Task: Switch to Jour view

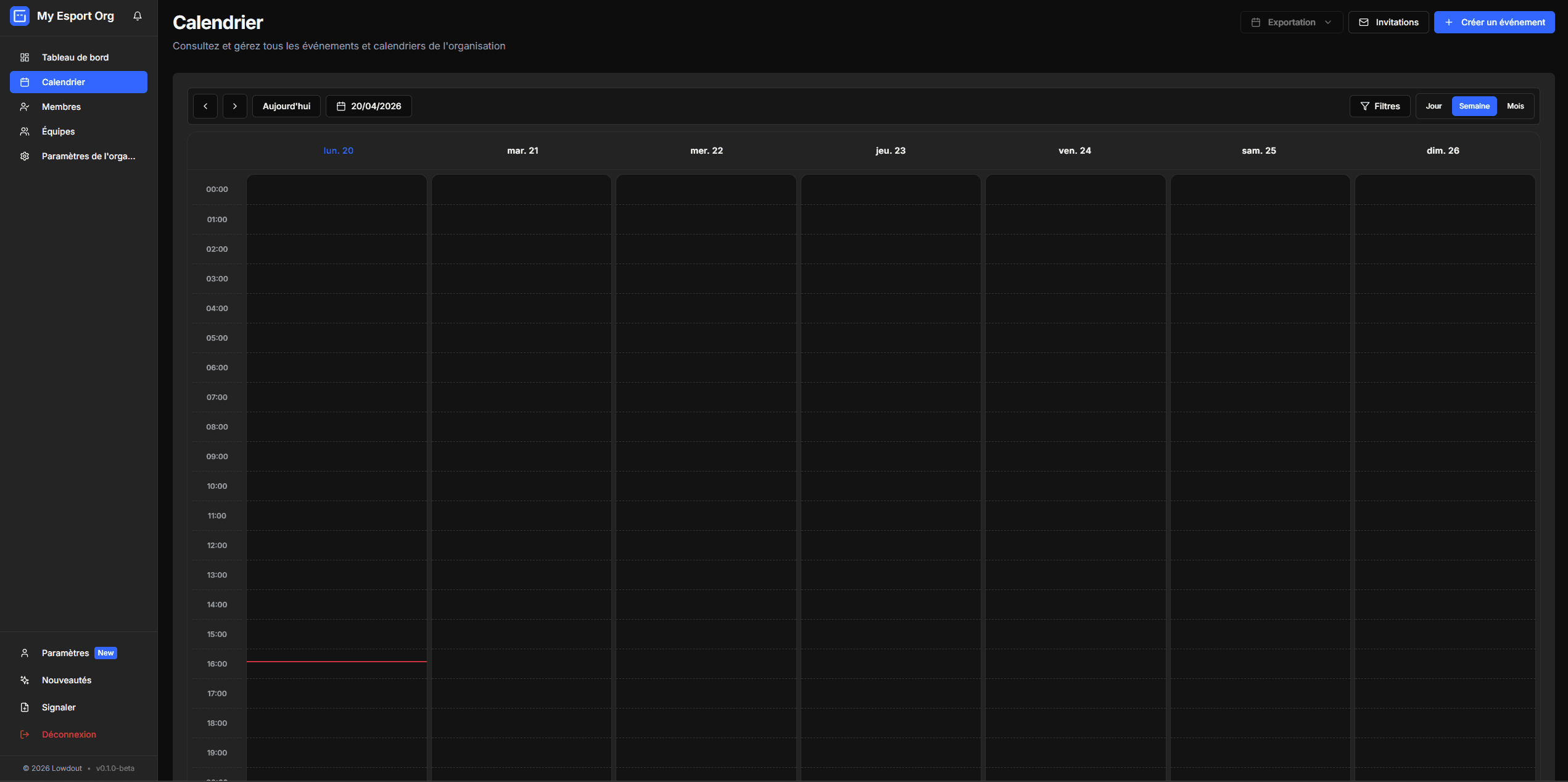Action: (x=1434, y=106)
